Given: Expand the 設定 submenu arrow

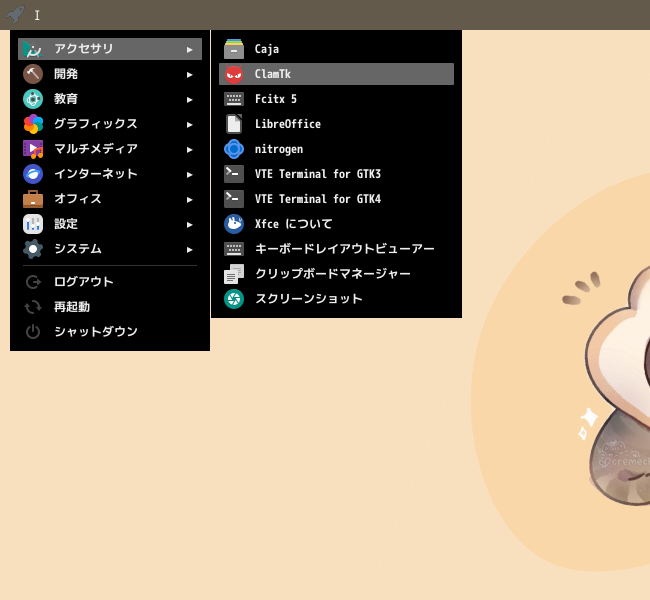Looking at the screenshot, I should [189, 224].
